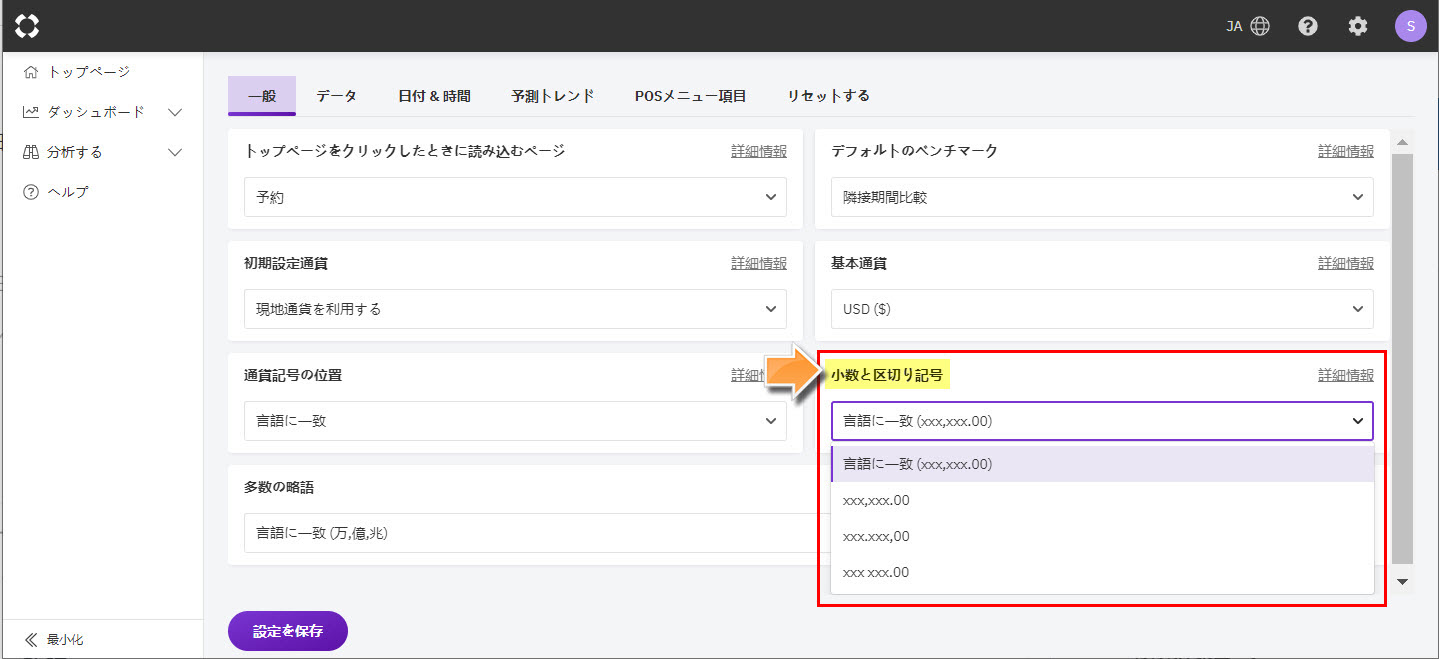
Task: Collapse the sidebar with 最小化
Action: (65, 639)
